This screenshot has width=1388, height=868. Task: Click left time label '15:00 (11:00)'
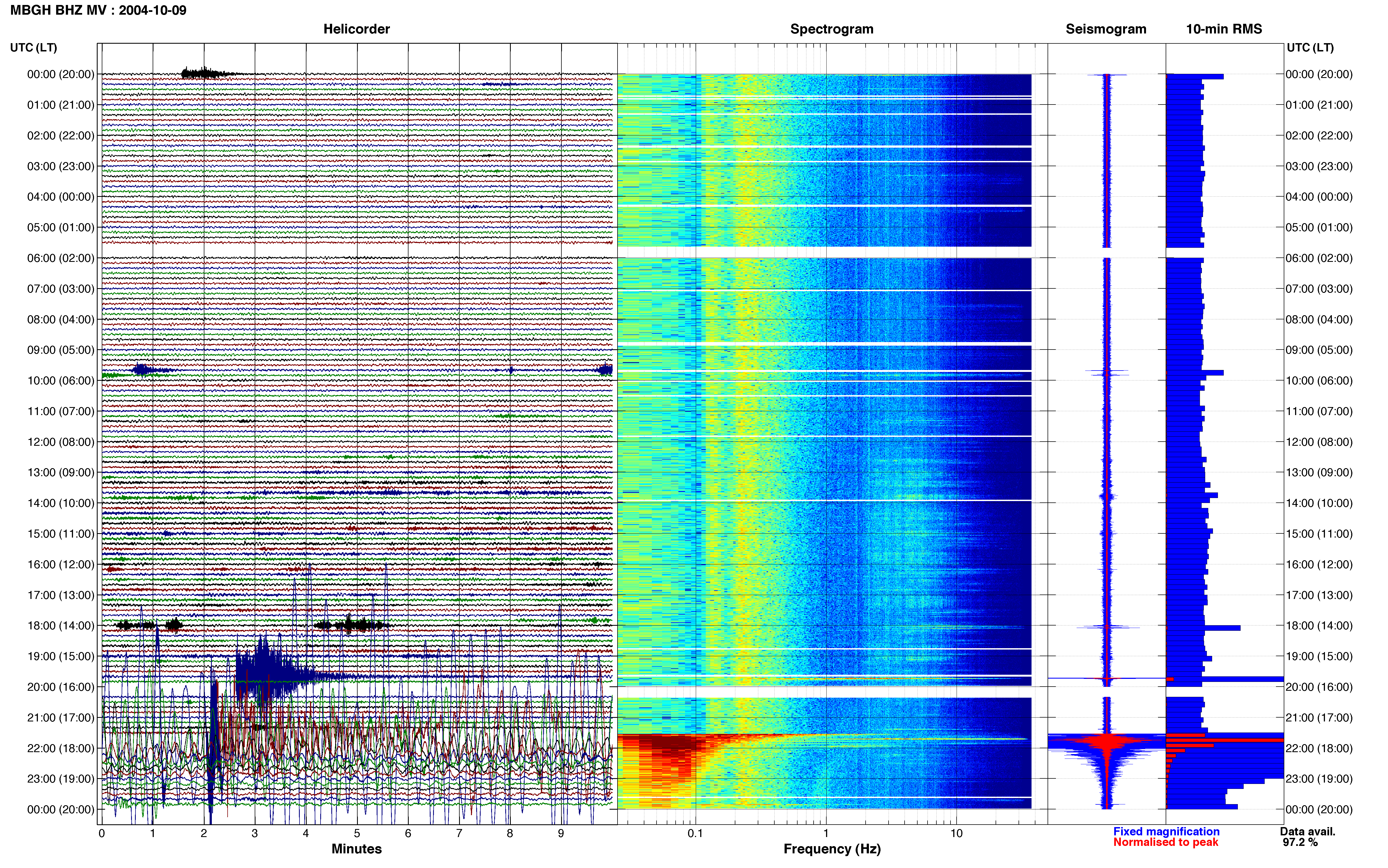(x=61, y=534)
